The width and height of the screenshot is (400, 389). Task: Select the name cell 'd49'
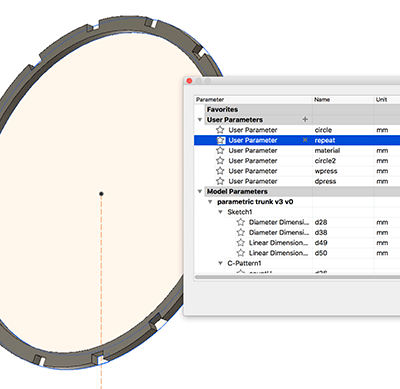(321, 243)
